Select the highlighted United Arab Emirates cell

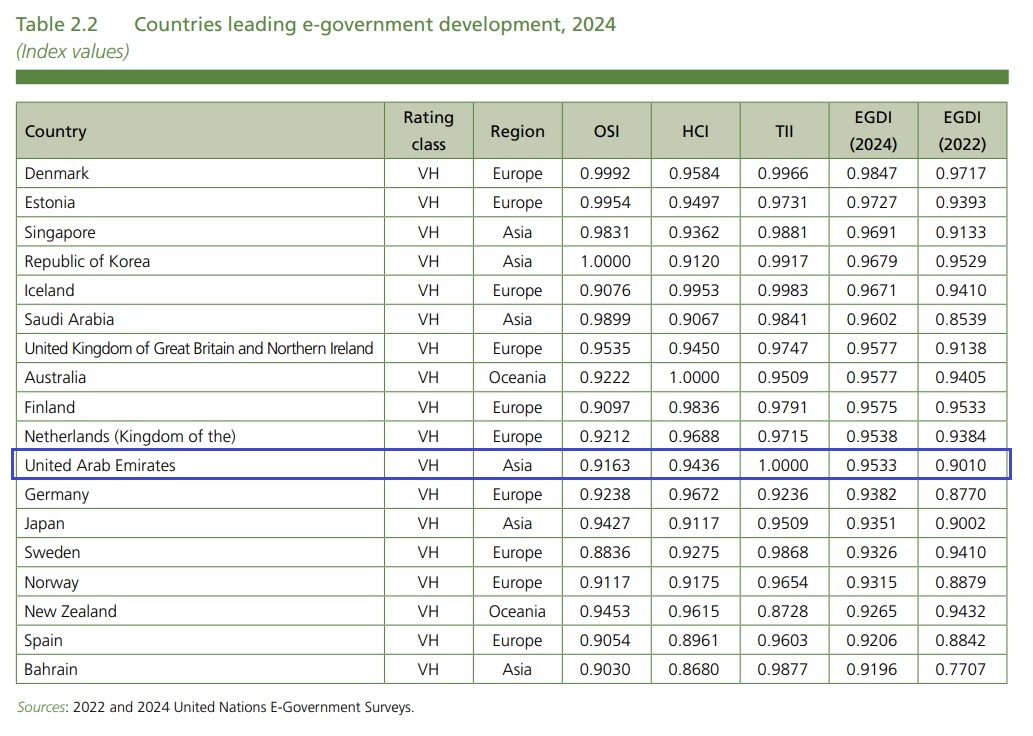100,465
